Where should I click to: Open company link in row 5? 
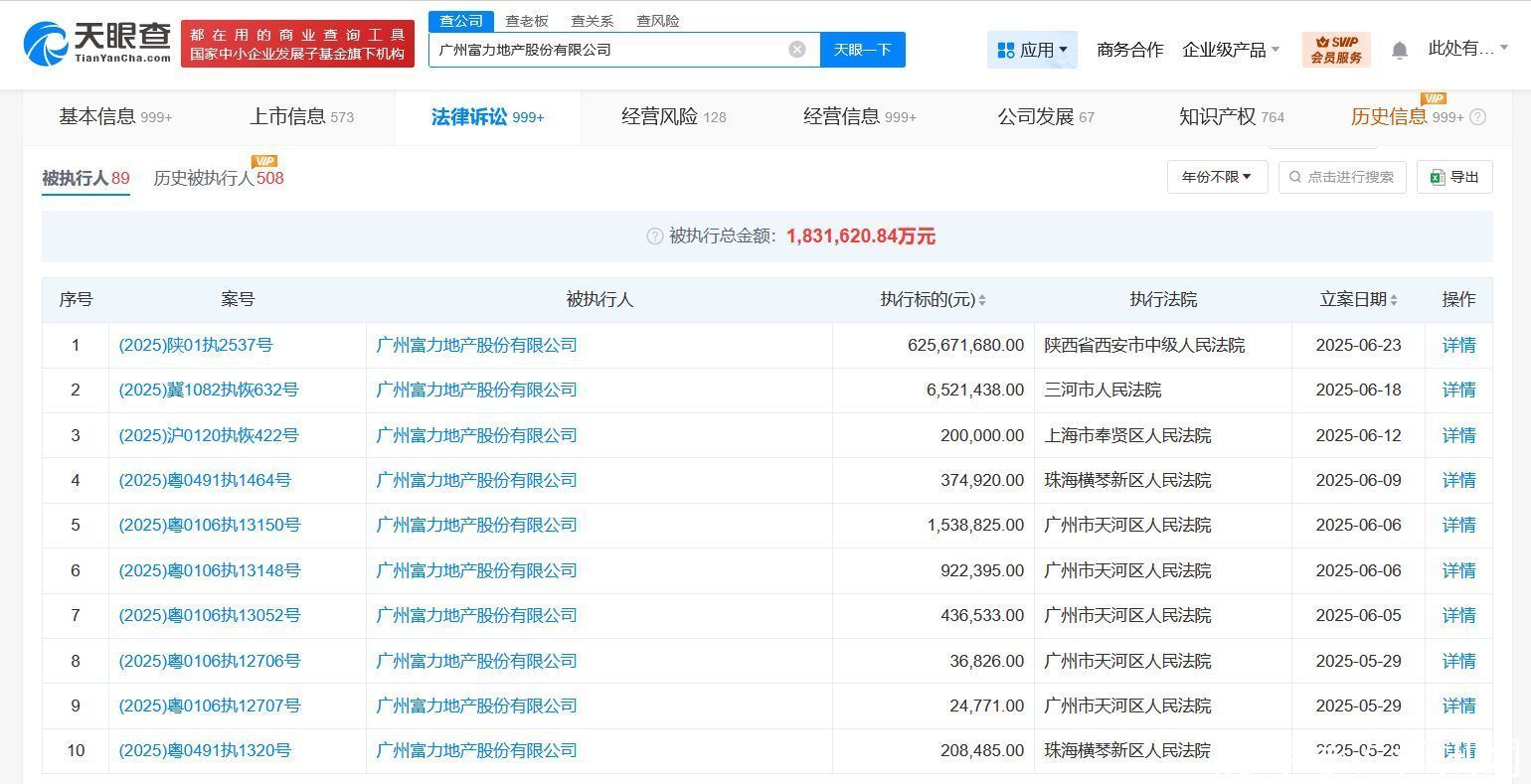476,525
